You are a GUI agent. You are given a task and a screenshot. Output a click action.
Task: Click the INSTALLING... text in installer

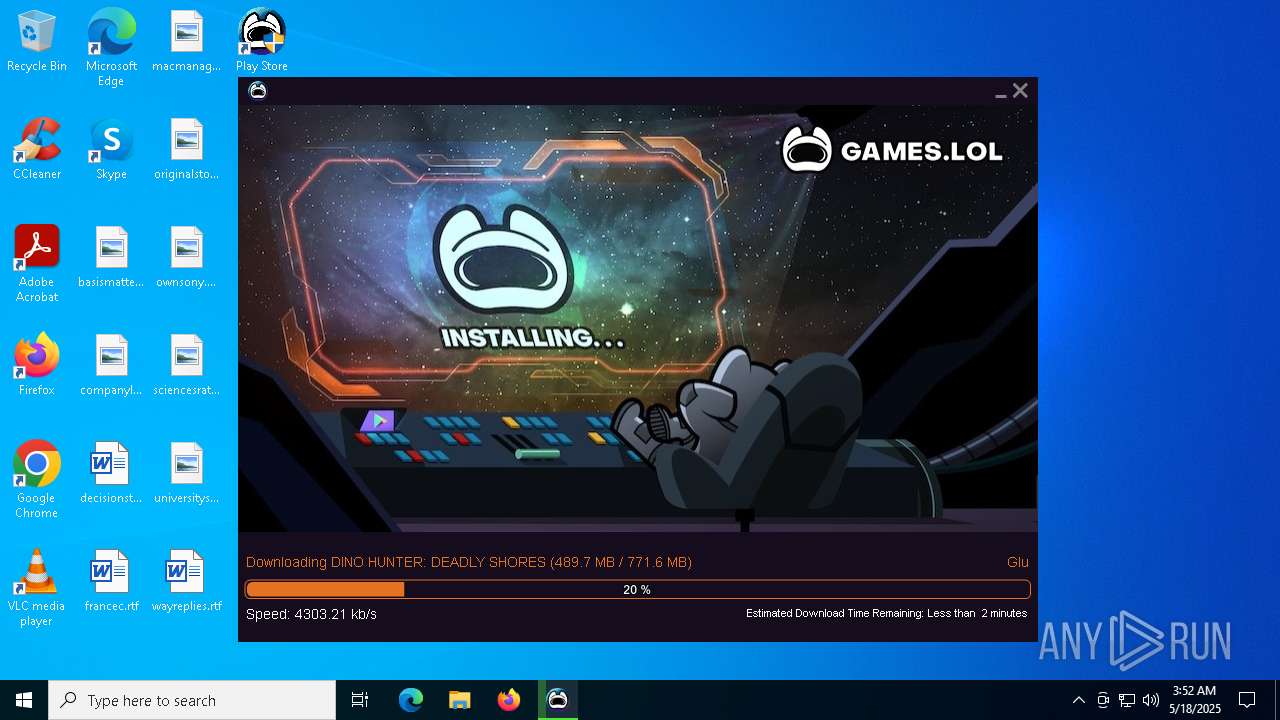[533, 338]
